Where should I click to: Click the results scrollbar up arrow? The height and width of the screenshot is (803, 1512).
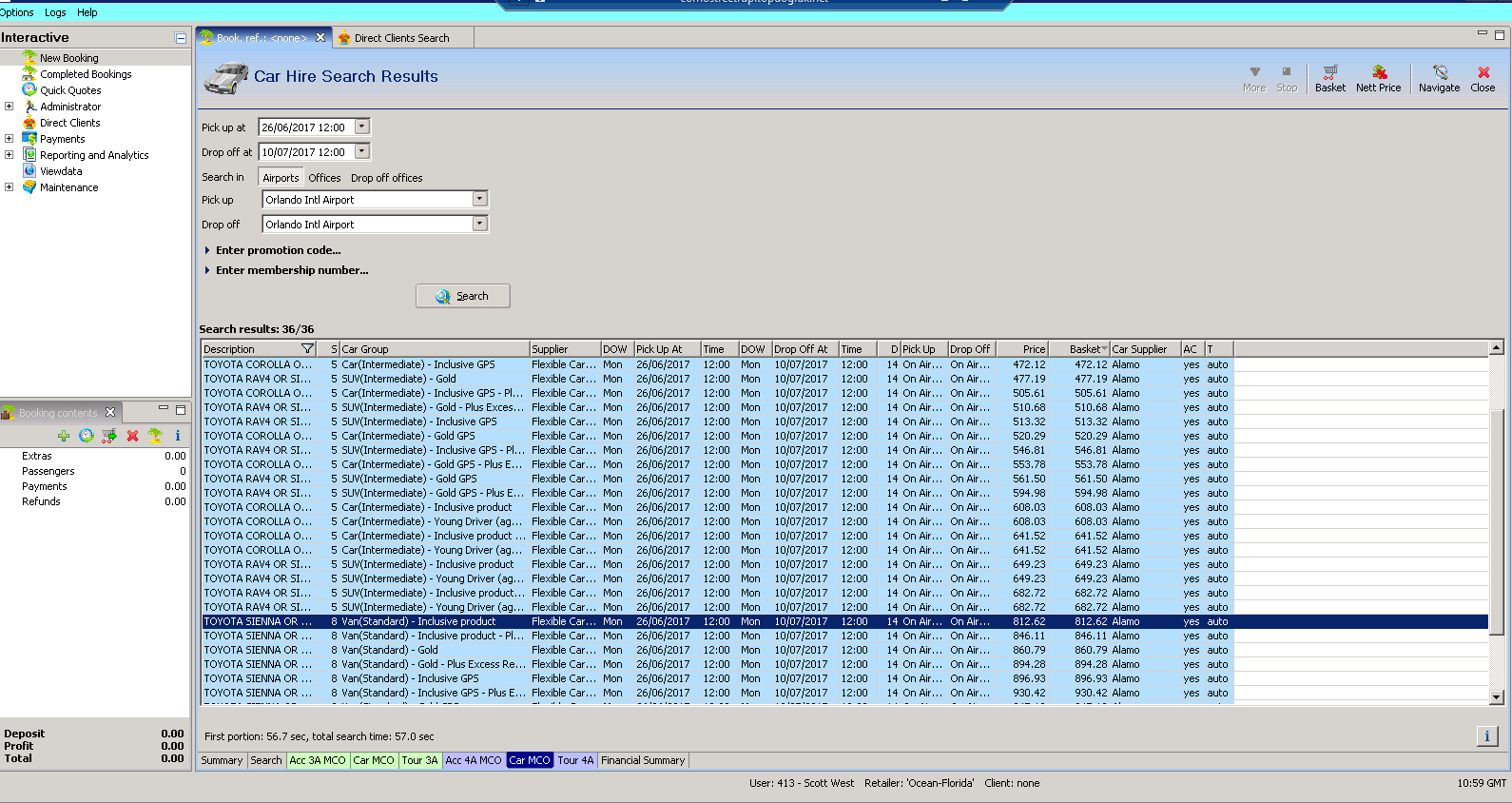tap(1497, 348)
